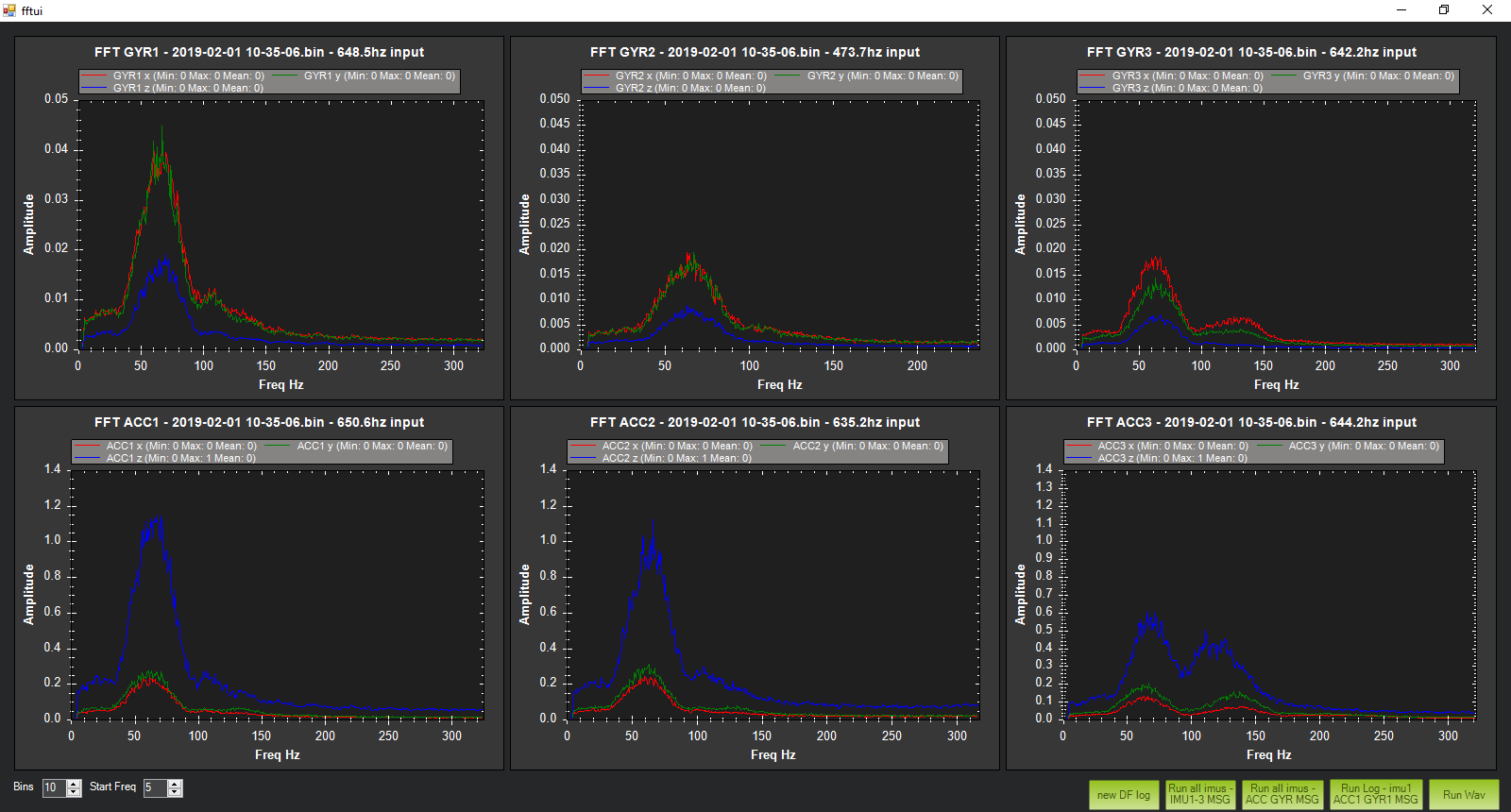
Task: Click GYR3 x legend entry
Action: click(x=1172, y=76)
